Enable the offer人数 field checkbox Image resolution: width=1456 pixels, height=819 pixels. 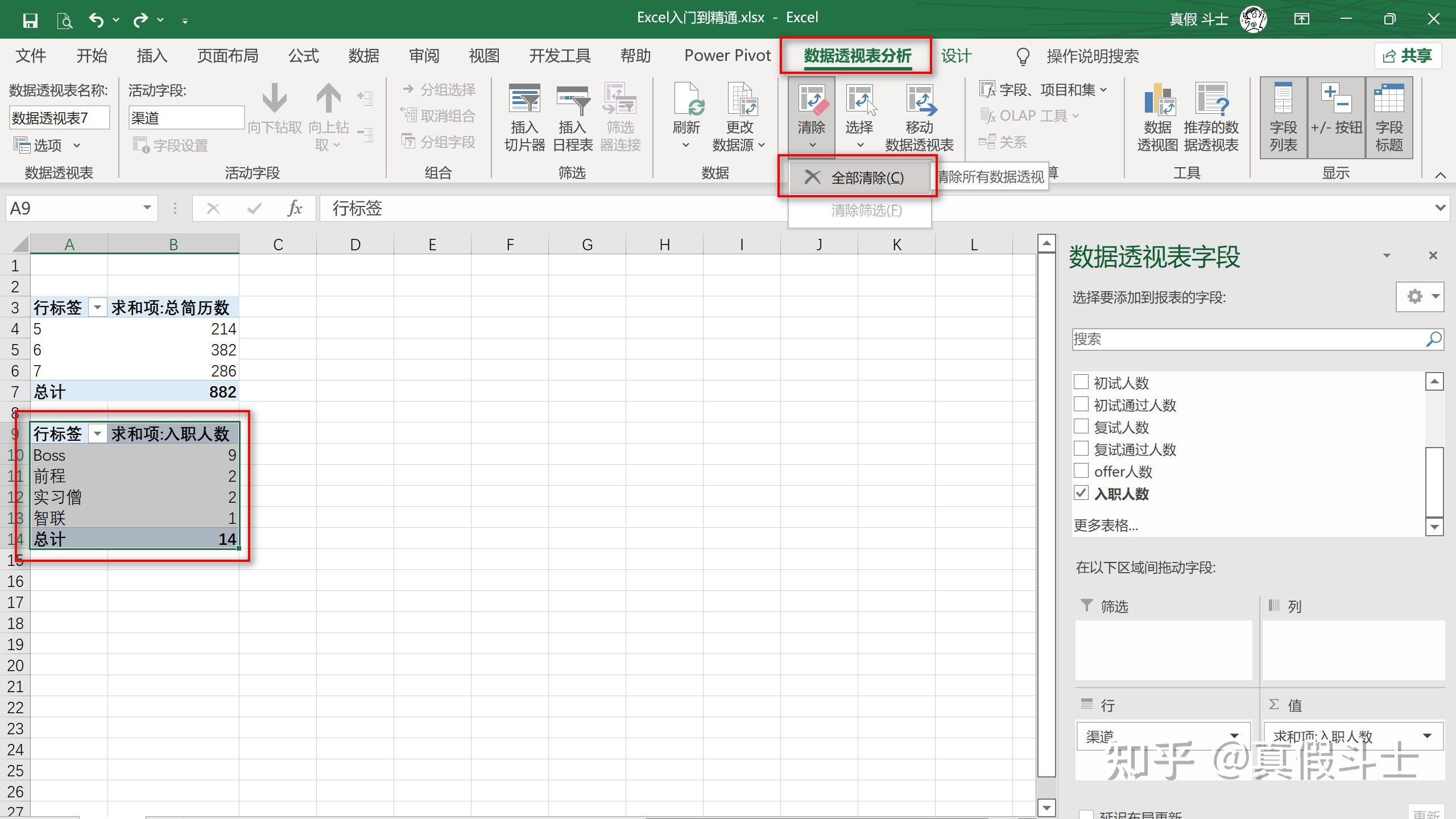click(1081, 471)
